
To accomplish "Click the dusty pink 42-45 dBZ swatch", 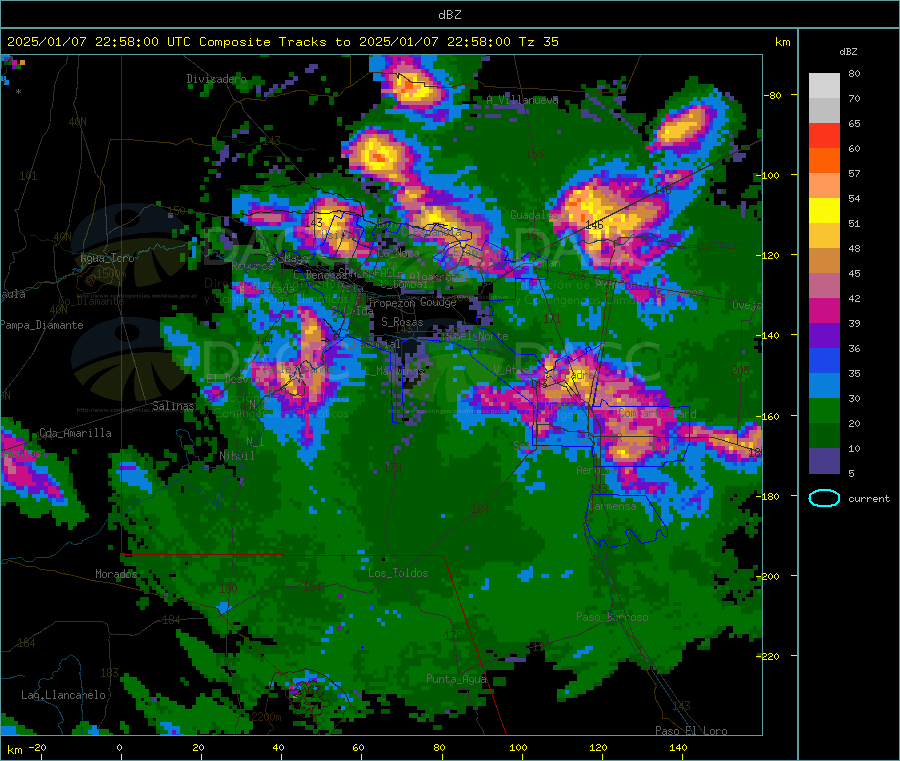I will point(824,286).
